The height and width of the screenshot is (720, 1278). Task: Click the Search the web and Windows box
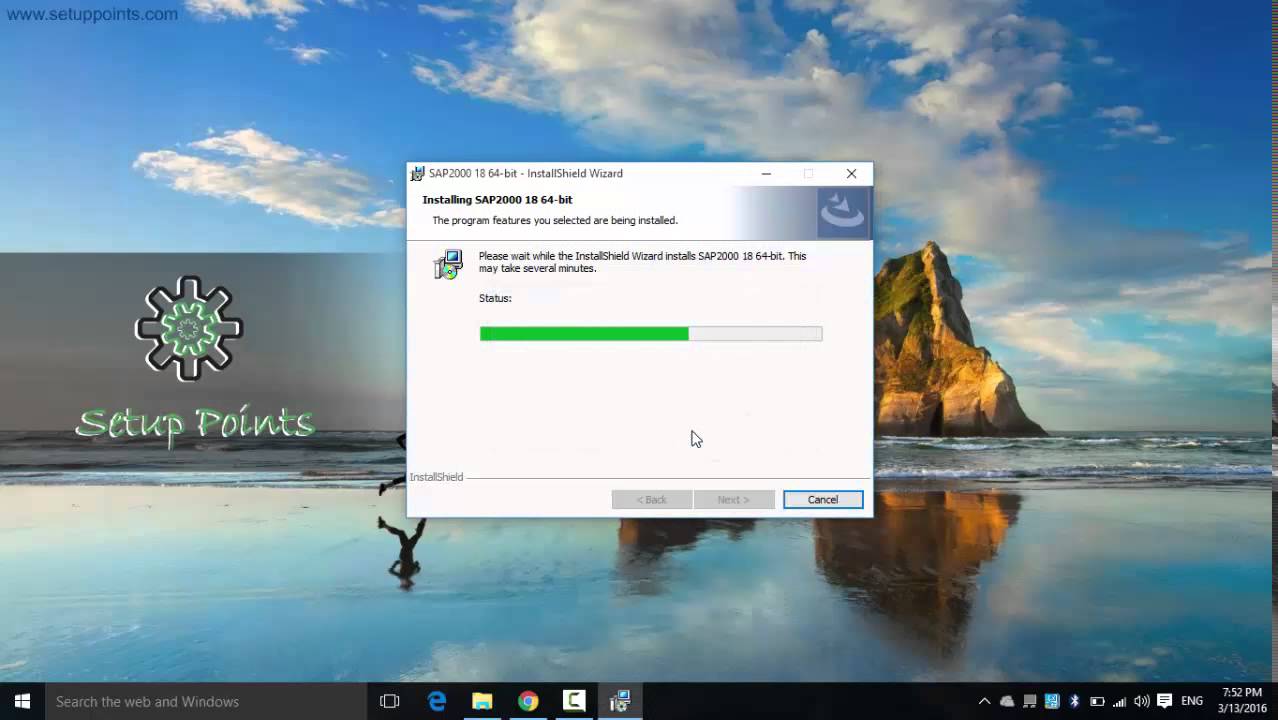tap(206, 701)
